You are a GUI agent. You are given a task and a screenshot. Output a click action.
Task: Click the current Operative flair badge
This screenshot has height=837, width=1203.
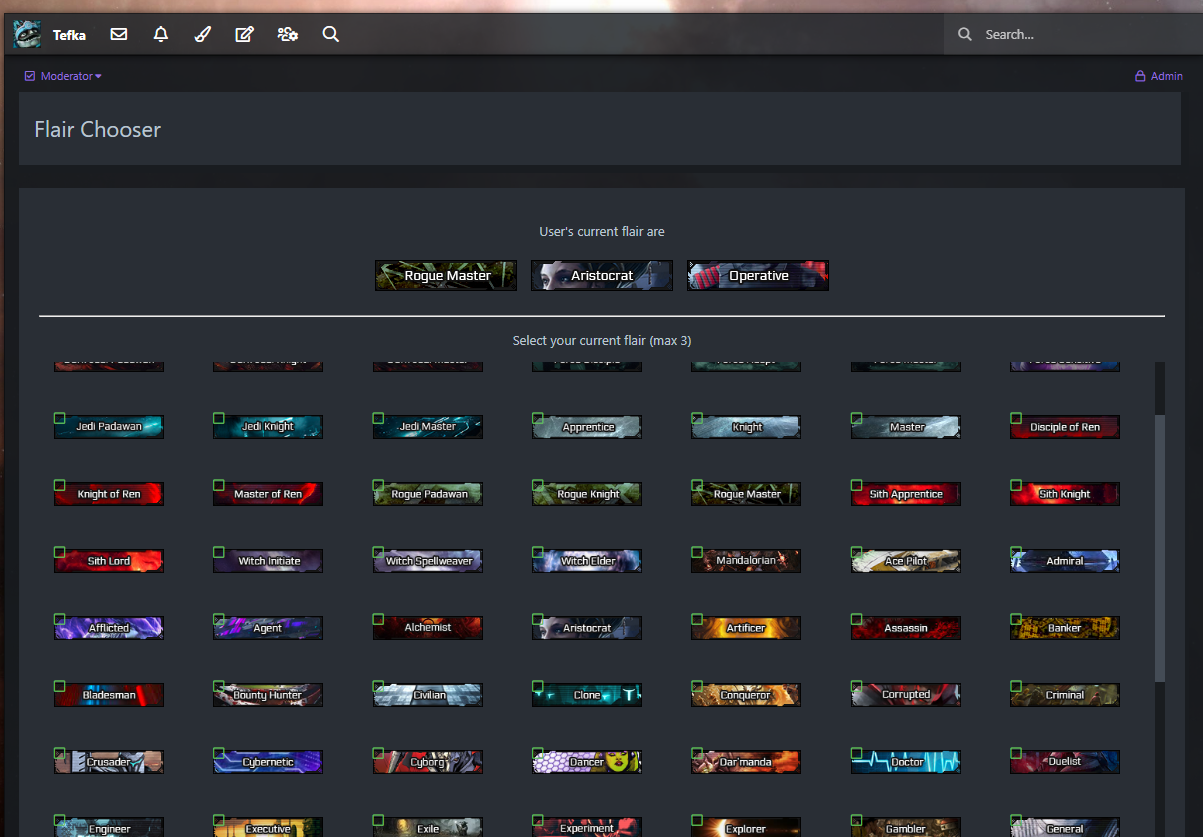[x=758, y=276]
